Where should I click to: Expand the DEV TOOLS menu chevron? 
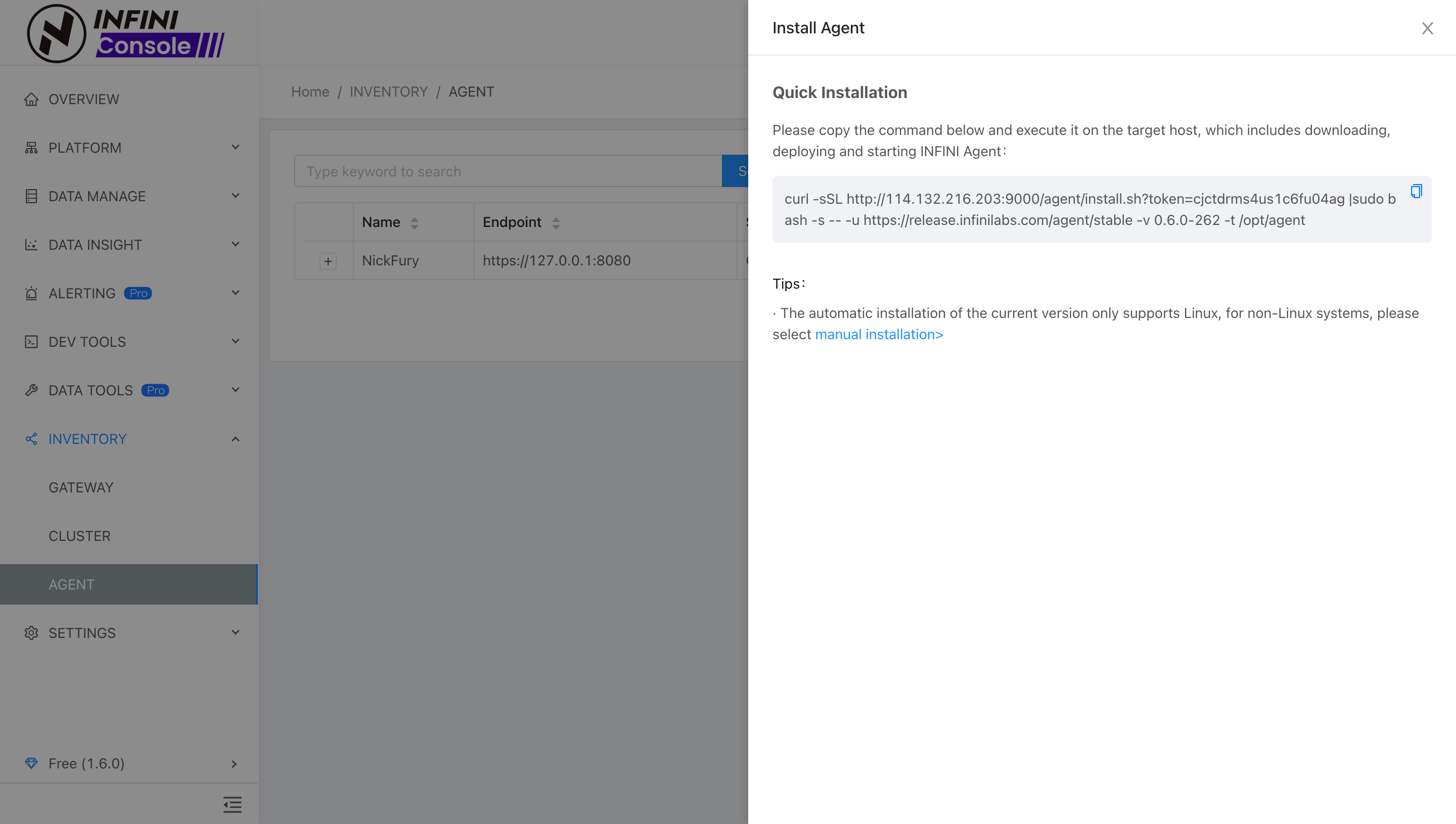point(236,341)
